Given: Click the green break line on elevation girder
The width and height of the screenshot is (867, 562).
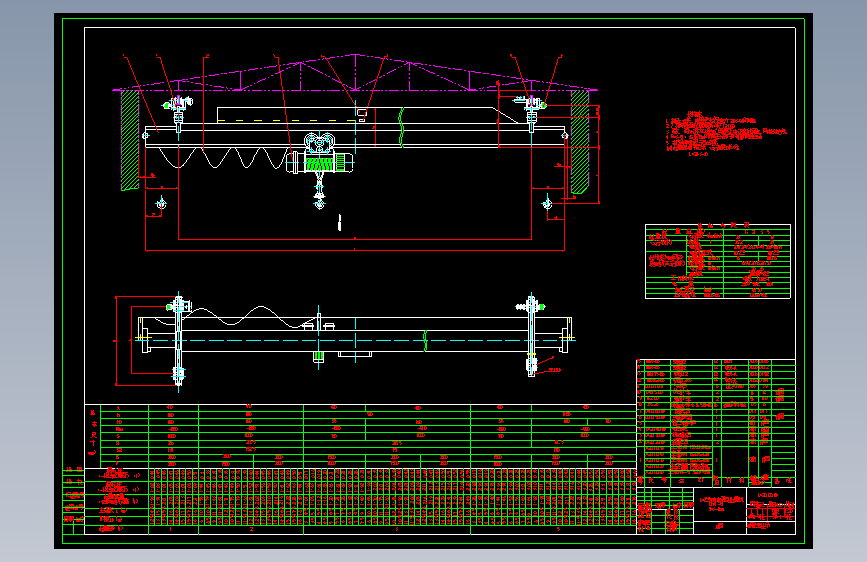Looking at the screenshot, I should click(401, 128).
